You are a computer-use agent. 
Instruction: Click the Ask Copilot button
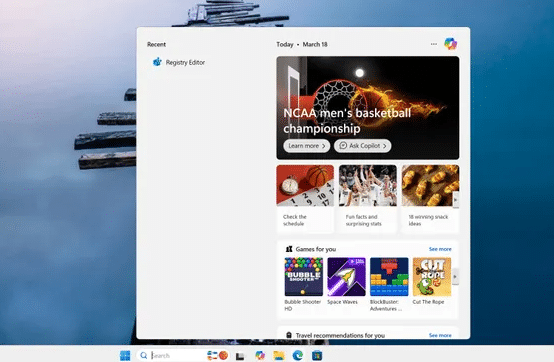coord(363,146)
